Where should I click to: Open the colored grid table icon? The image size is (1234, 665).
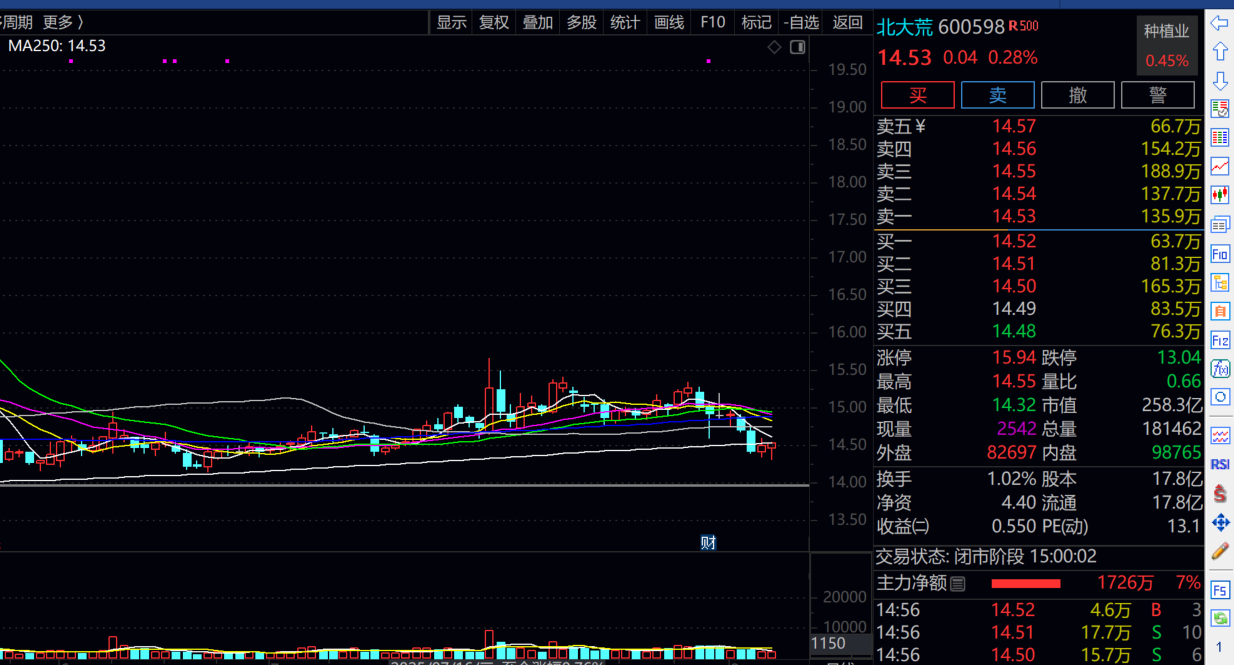1219,137
